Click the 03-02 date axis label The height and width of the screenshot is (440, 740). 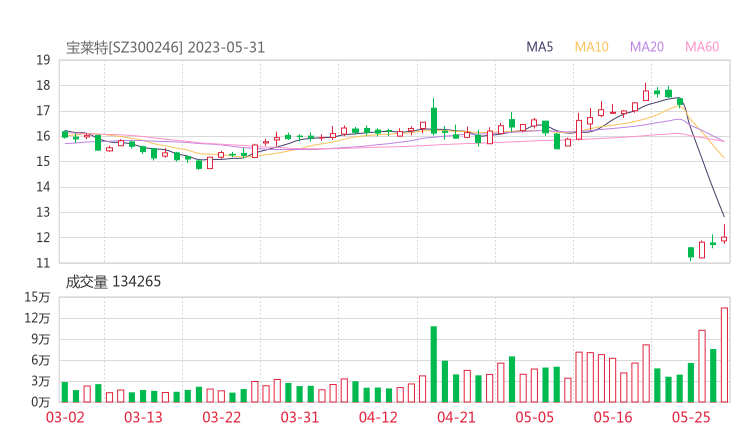[65, 417]
